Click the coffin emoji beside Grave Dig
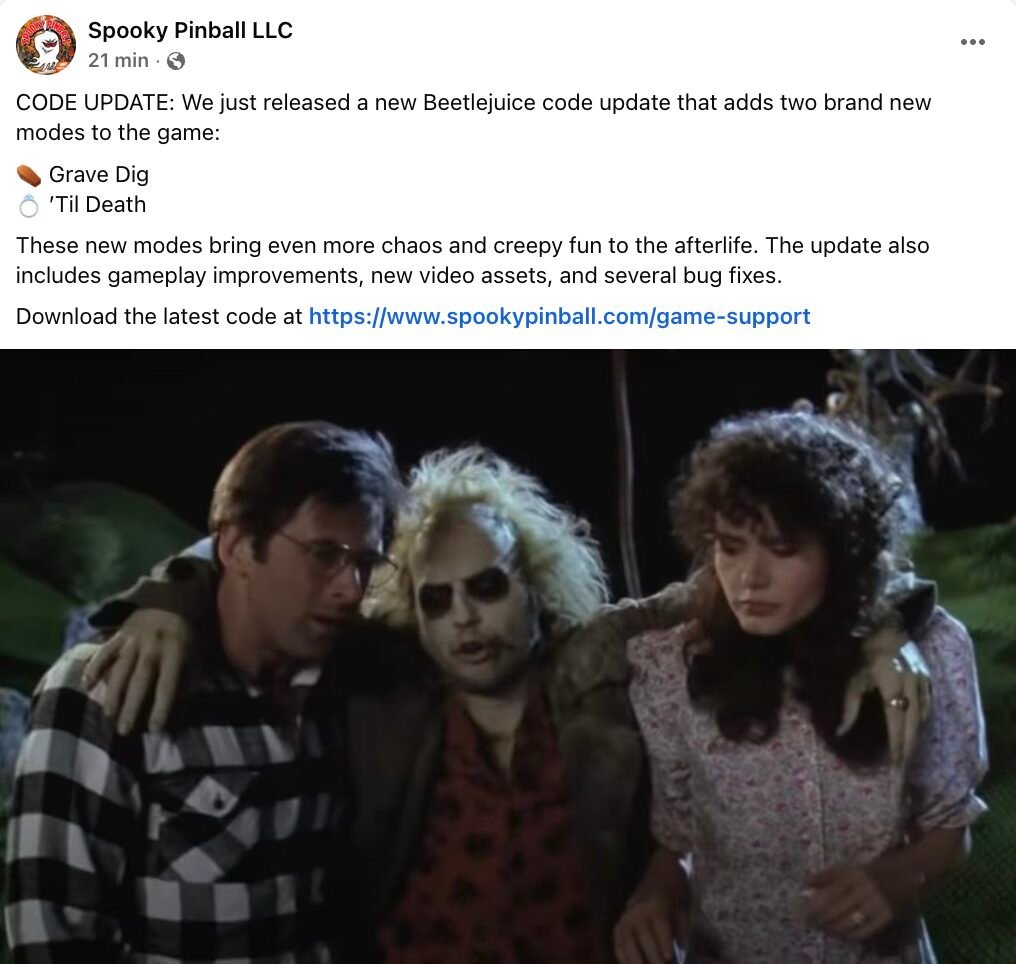The height and width of the screenshot is (964, 1016). coord(29,176)
